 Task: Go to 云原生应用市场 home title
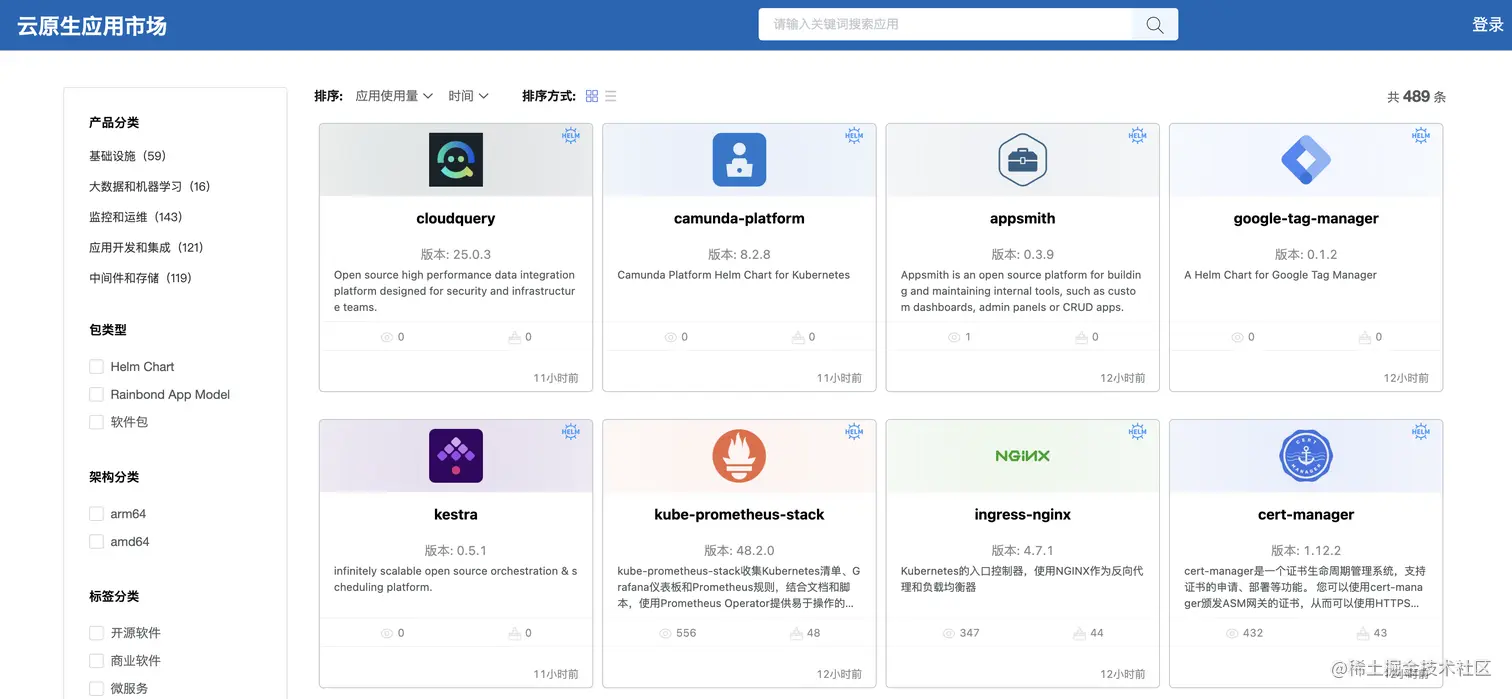pyautogui.click(x=92, y=26)
